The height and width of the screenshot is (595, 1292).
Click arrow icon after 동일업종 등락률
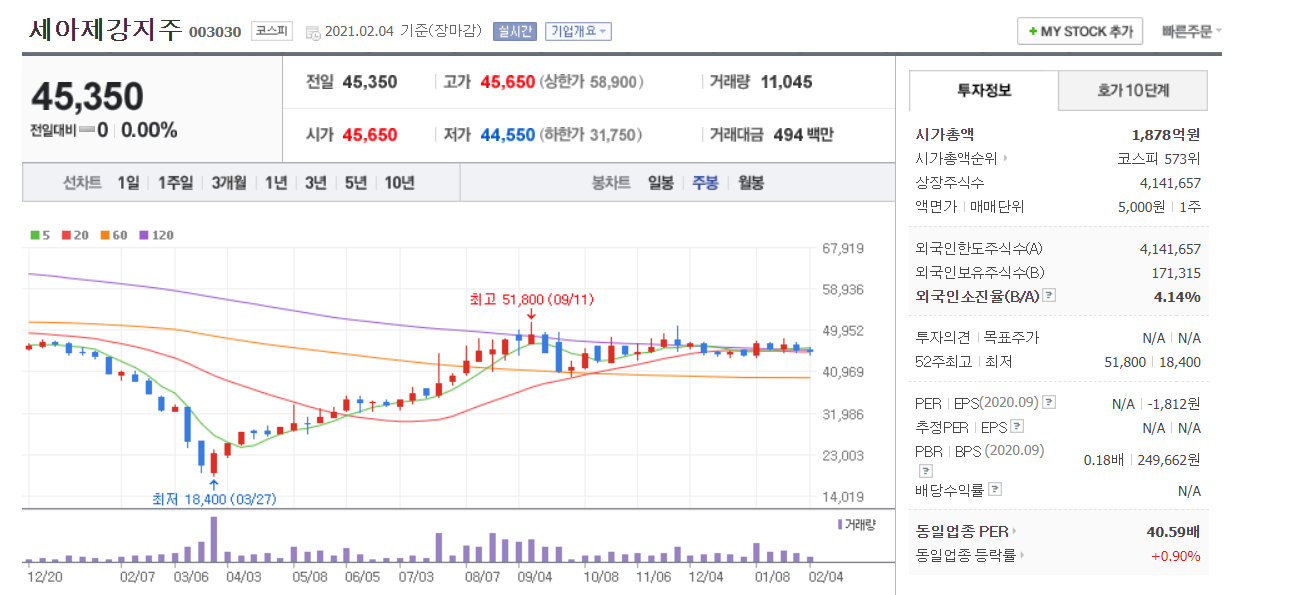point(1021,555)
